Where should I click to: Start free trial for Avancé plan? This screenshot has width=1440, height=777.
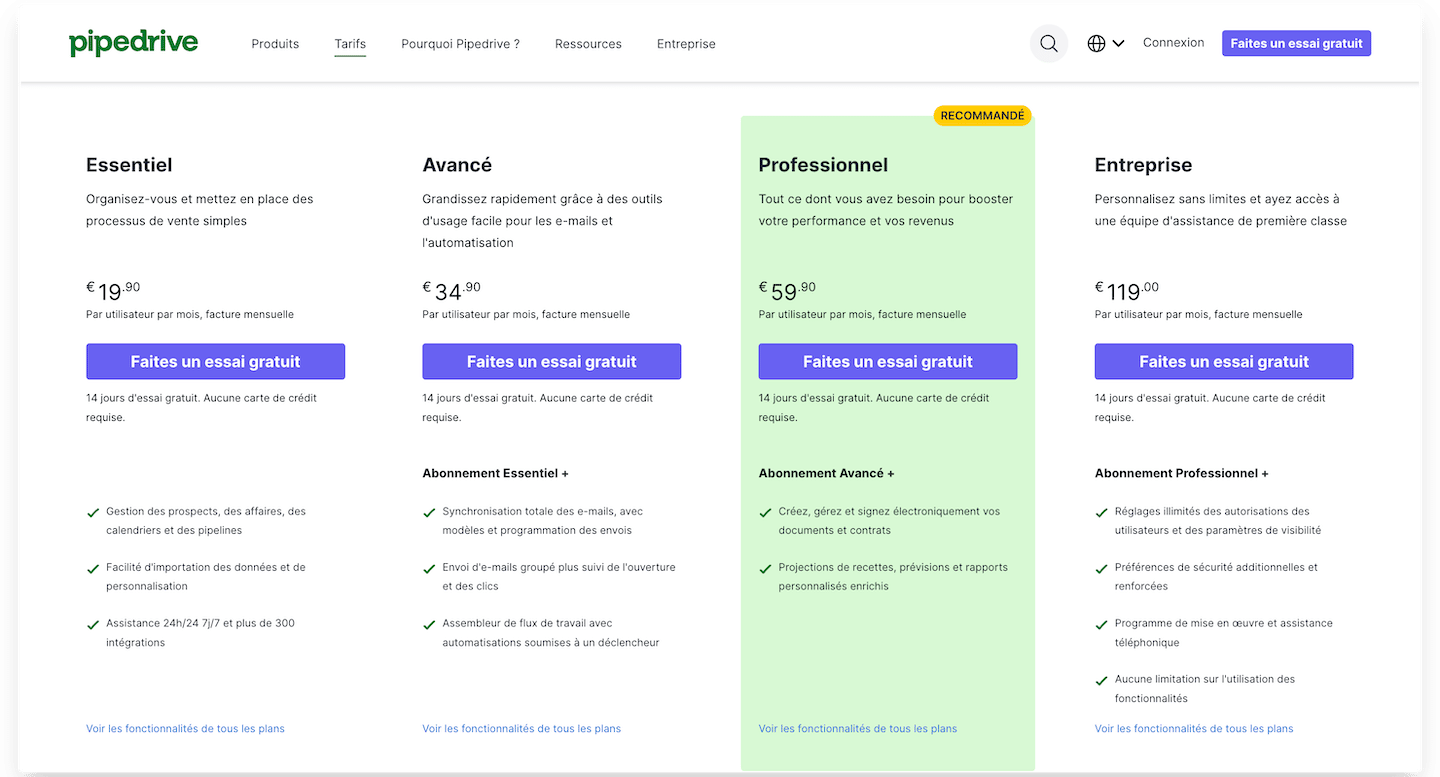click(x=551, y=361)
